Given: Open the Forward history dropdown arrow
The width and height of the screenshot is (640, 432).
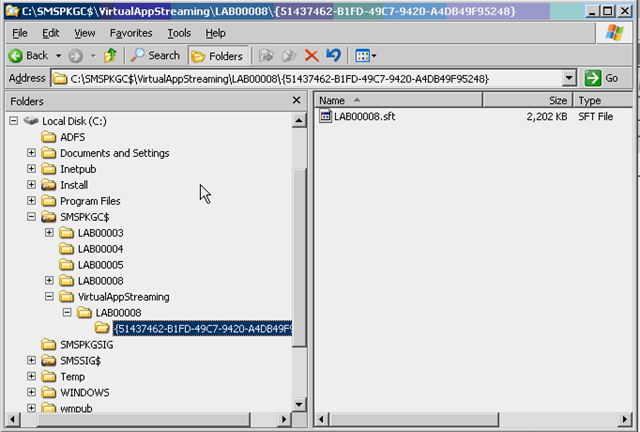Looking at the screenshot, I should pyautogui.click(x=93, y=56).
